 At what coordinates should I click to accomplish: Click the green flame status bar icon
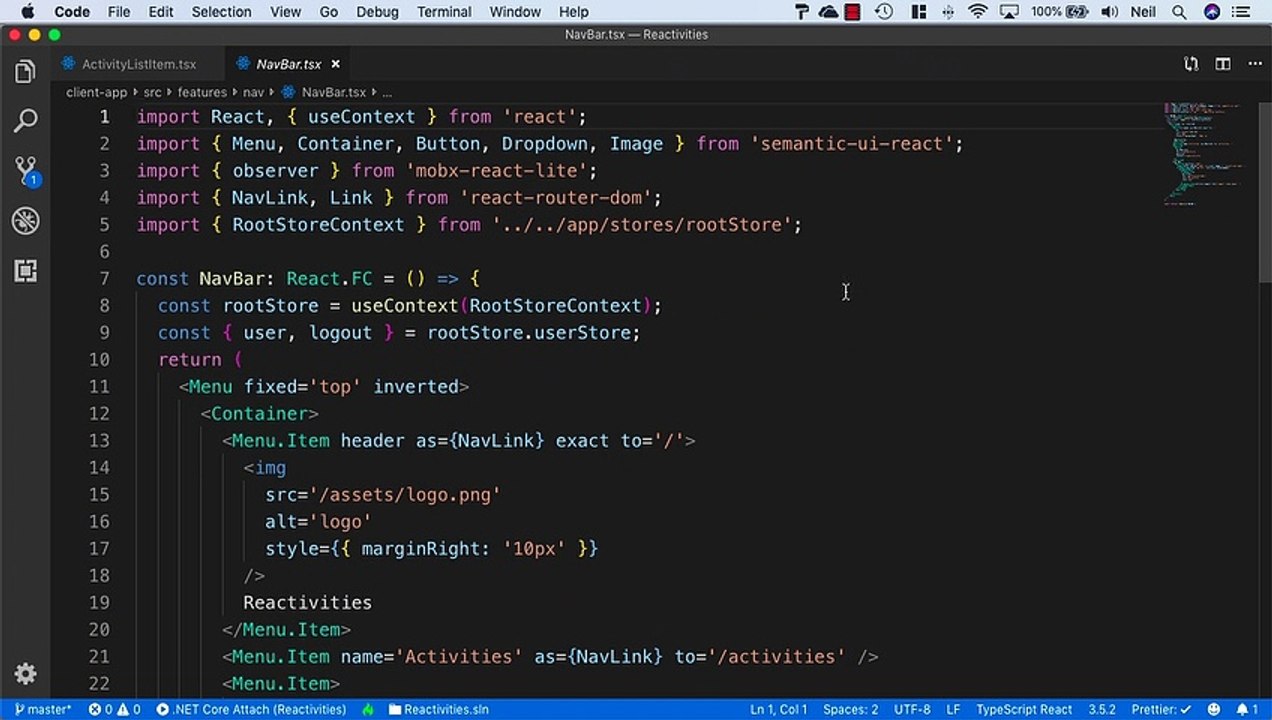pos(368,710)
